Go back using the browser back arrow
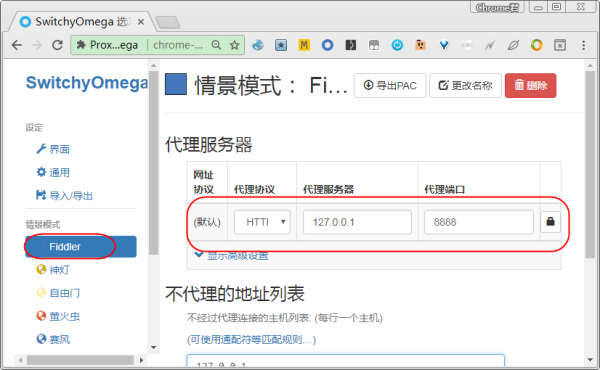Viewport: 600px width, 370px height. pos(17,45)
